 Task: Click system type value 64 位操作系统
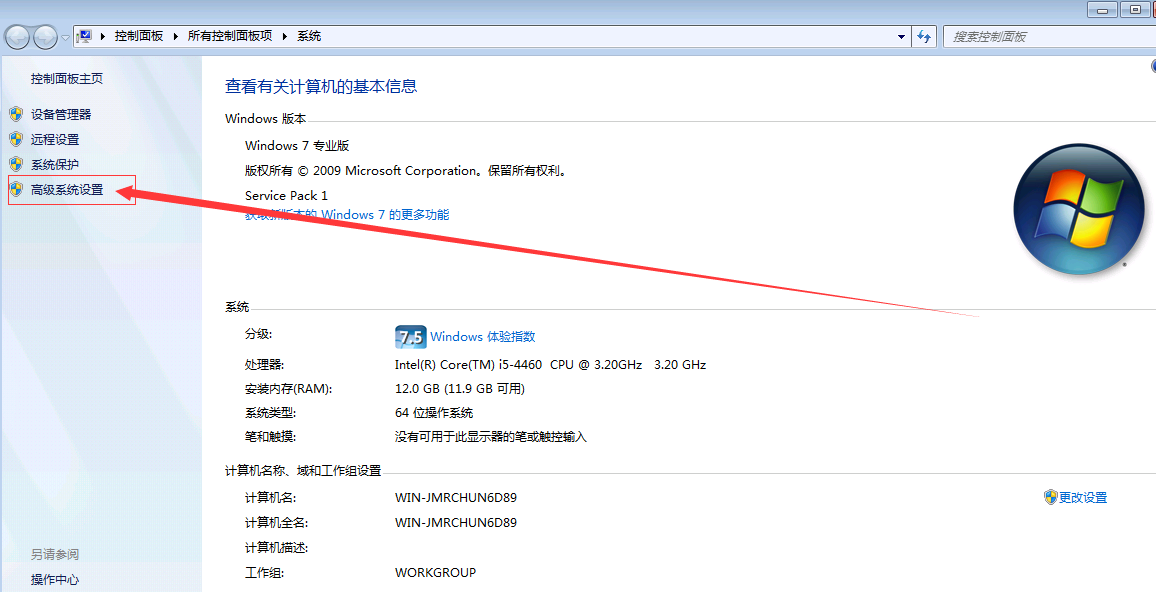click(434, 413)
